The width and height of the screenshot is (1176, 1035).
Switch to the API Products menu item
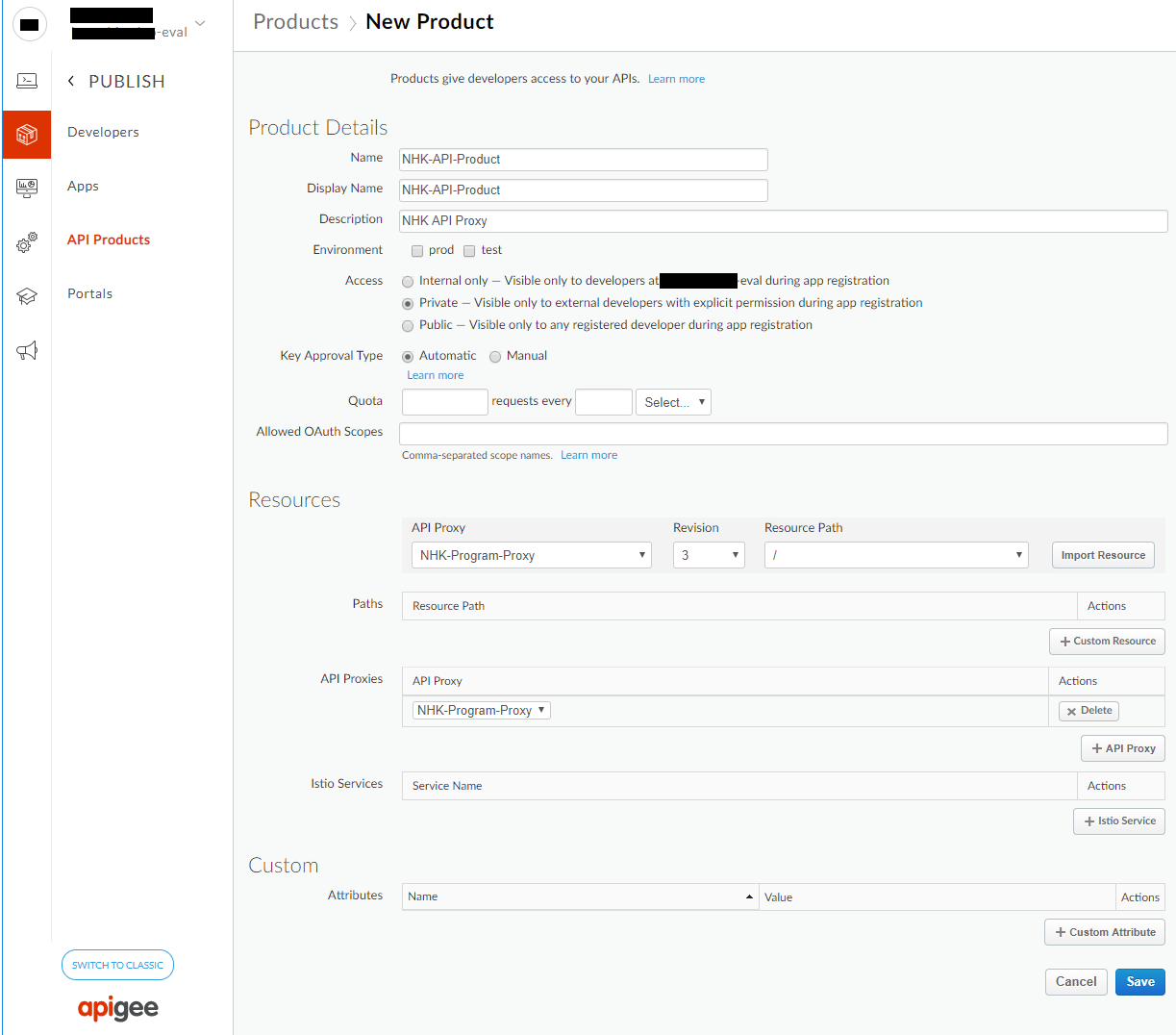108,240
